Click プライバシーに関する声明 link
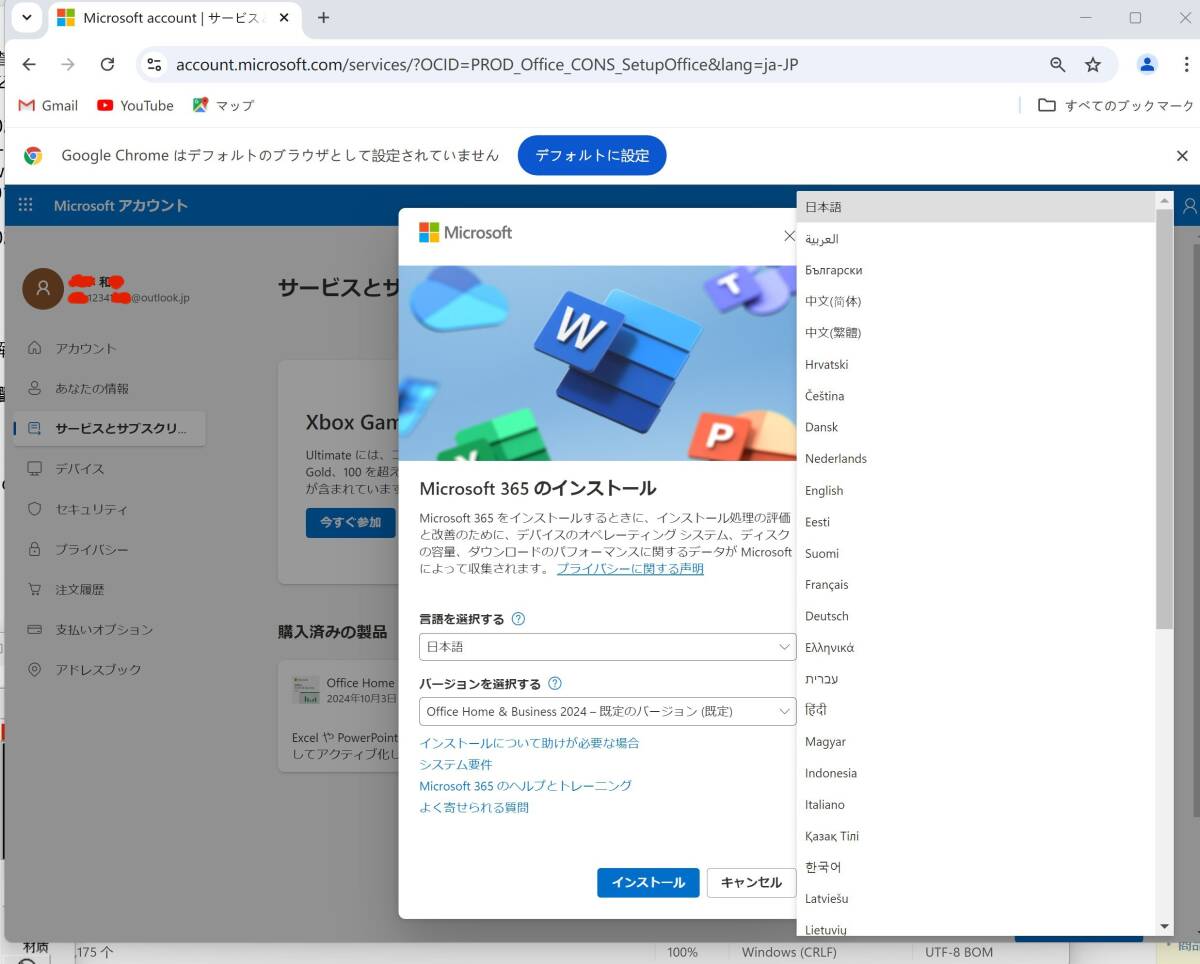1200x964 pixels. [x=630, y=568]
